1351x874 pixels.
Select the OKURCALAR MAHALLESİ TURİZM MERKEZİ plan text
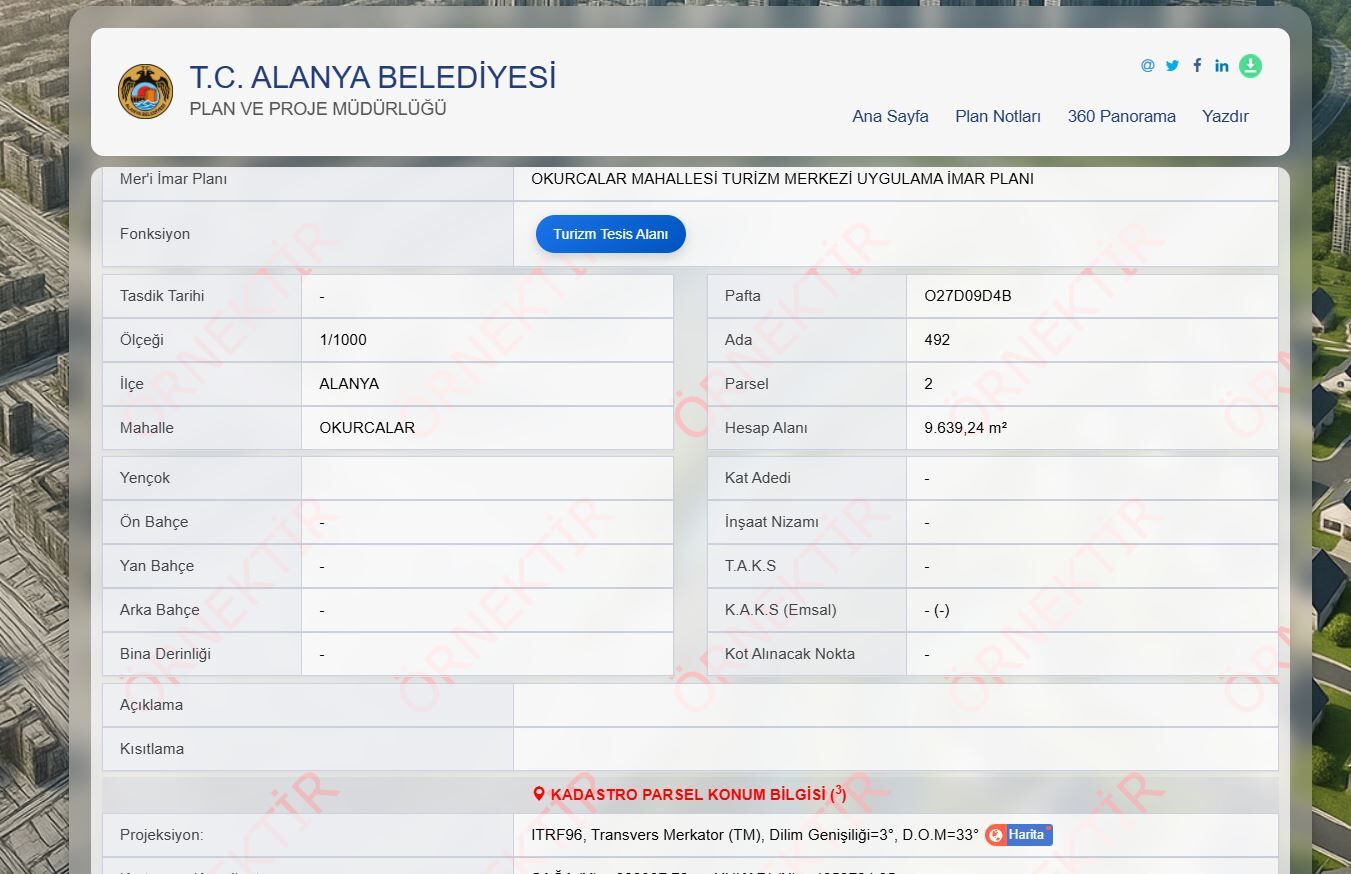(782, 179)
